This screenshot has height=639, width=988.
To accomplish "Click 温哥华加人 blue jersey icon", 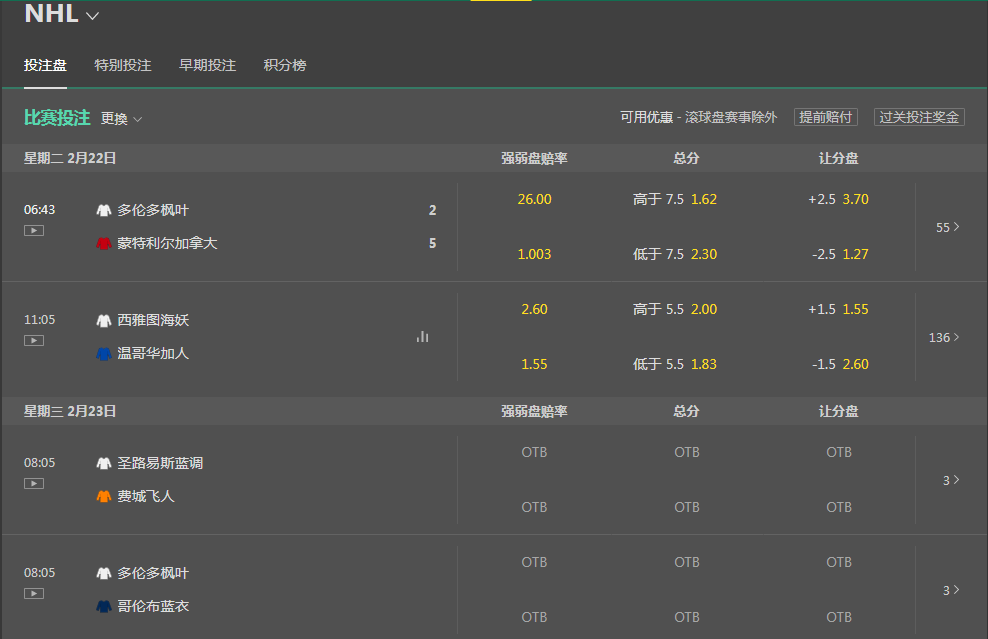I will [104, 354].
